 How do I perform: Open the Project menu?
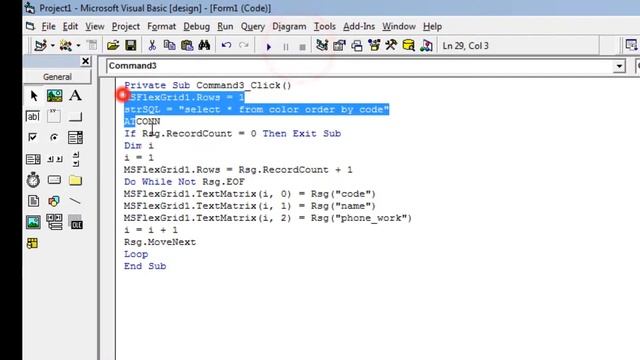[x=126, y=27]
